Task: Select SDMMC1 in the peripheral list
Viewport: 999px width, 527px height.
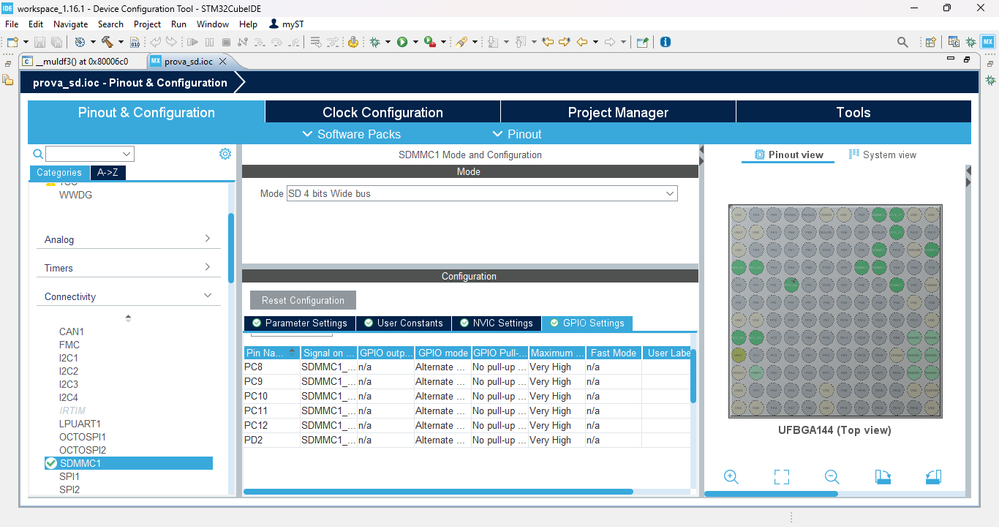Action: (128, 463)
